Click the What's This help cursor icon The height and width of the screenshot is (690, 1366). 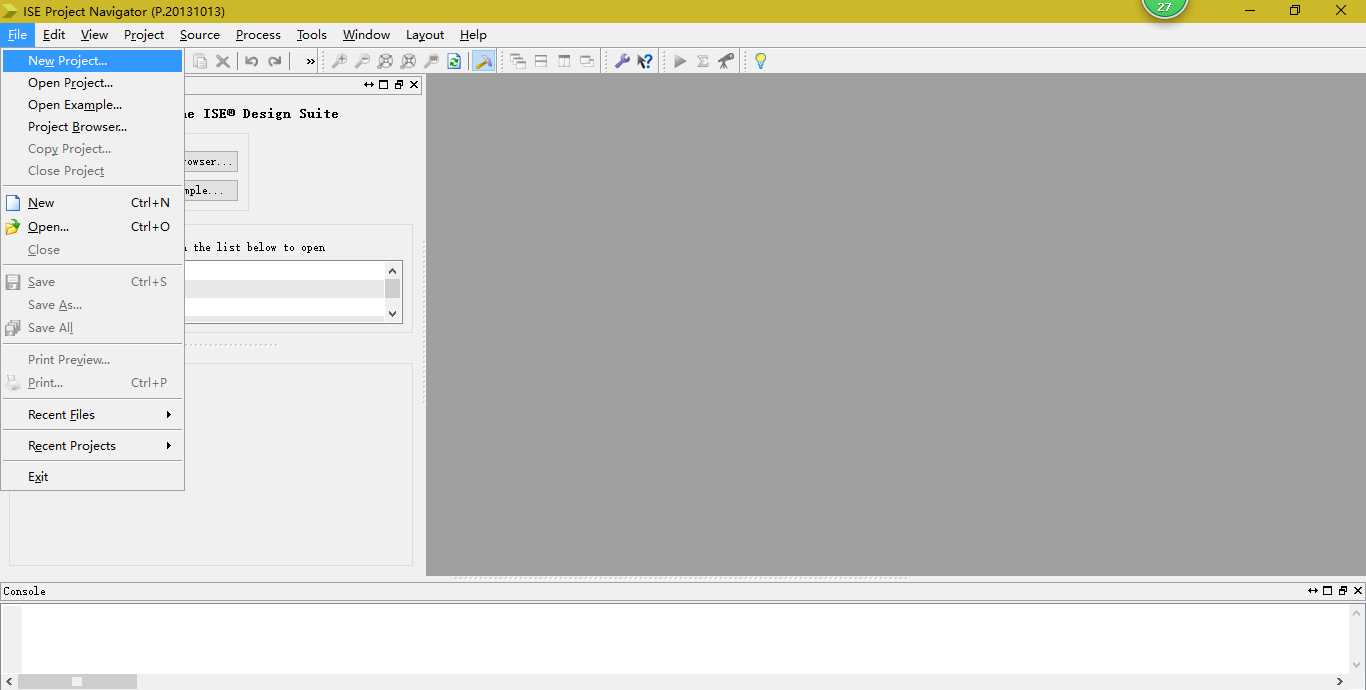point(645,61)
